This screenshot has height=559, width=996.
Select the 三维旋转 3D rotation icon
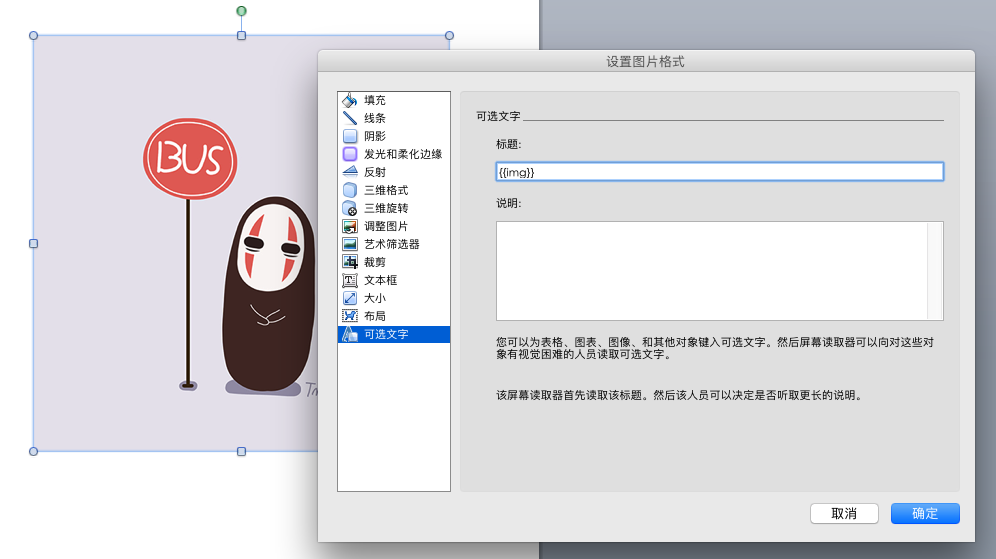(x=350, y=208)
